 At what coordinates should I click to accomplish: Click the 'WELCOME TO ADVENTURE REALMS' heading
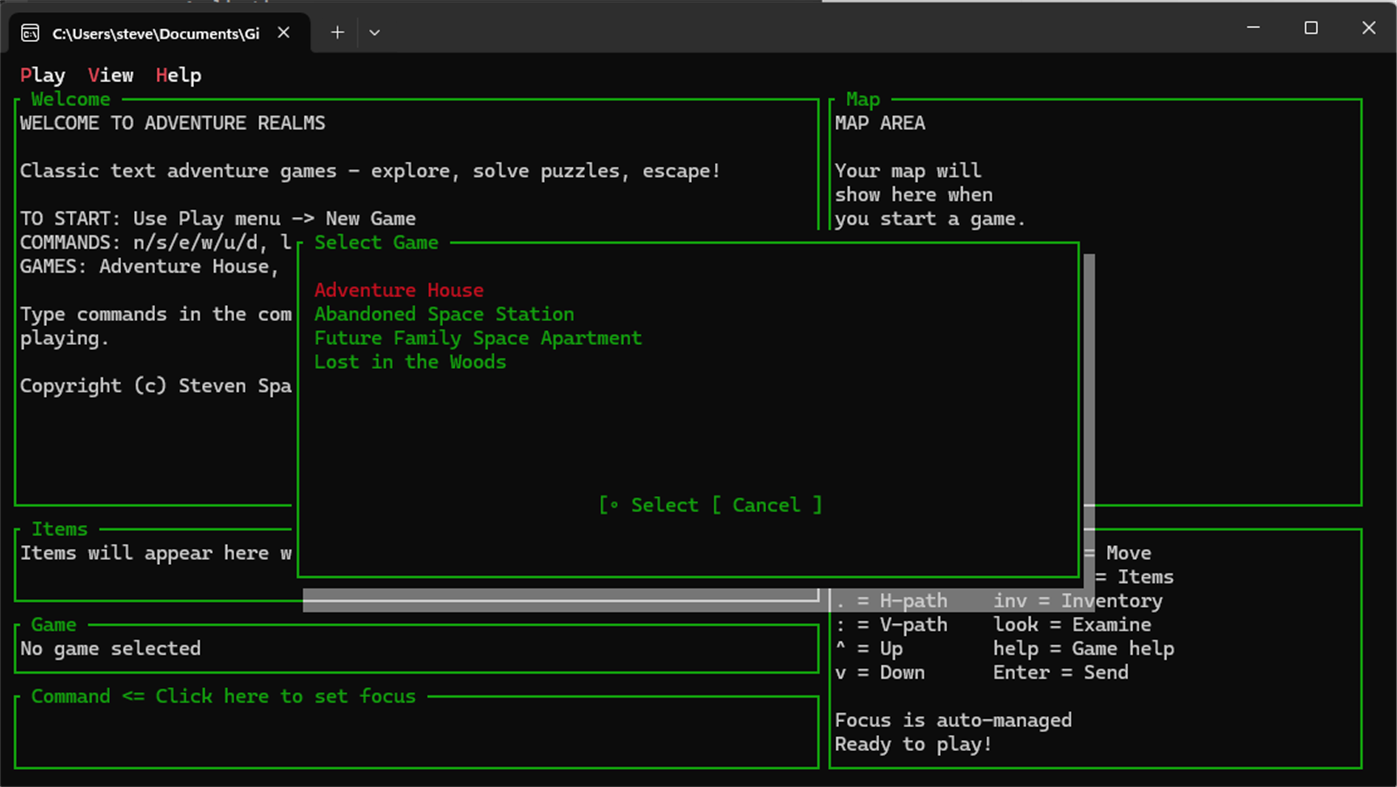click(173, 123)
